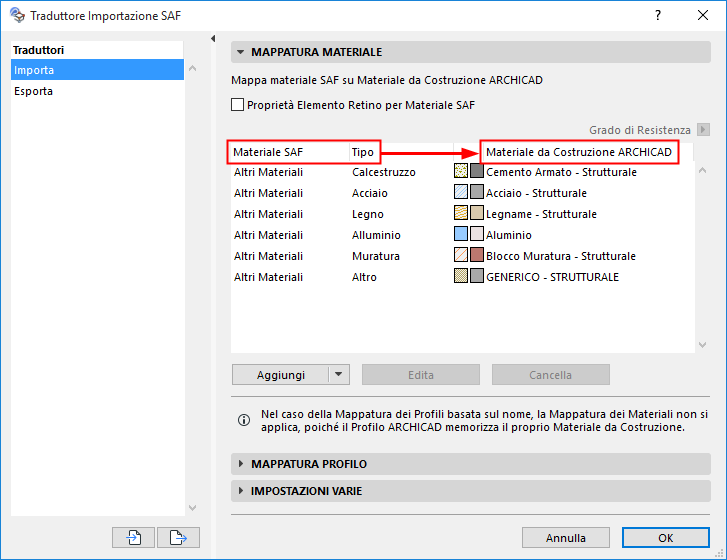
Task: Click the Edita button
Action: pyautogui.click(x=421, y=375)
